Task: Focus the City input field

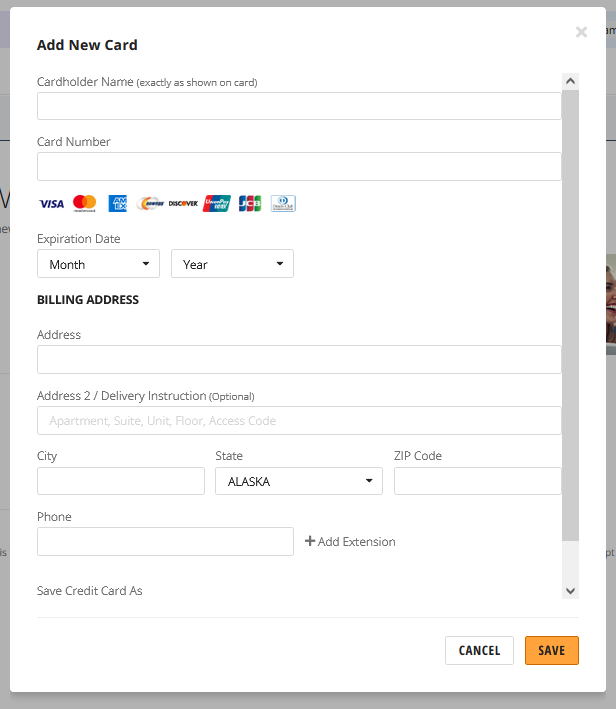Action: [x=121, y=481]
